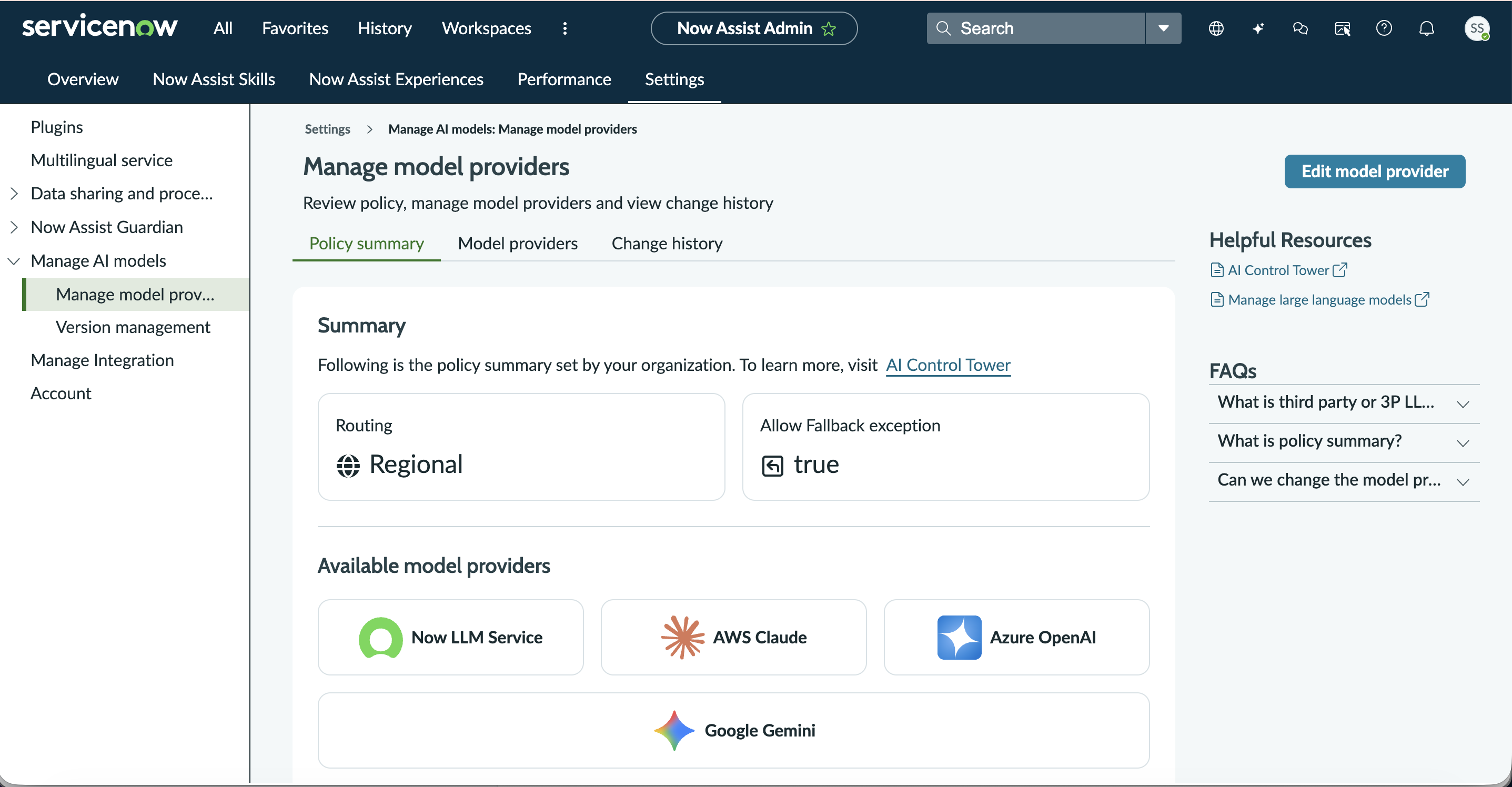Image resolution: width=1512 pixels, height=787 pixels.
Task: Click the AWS Claude starburst logo
Action: coord(682,638)
